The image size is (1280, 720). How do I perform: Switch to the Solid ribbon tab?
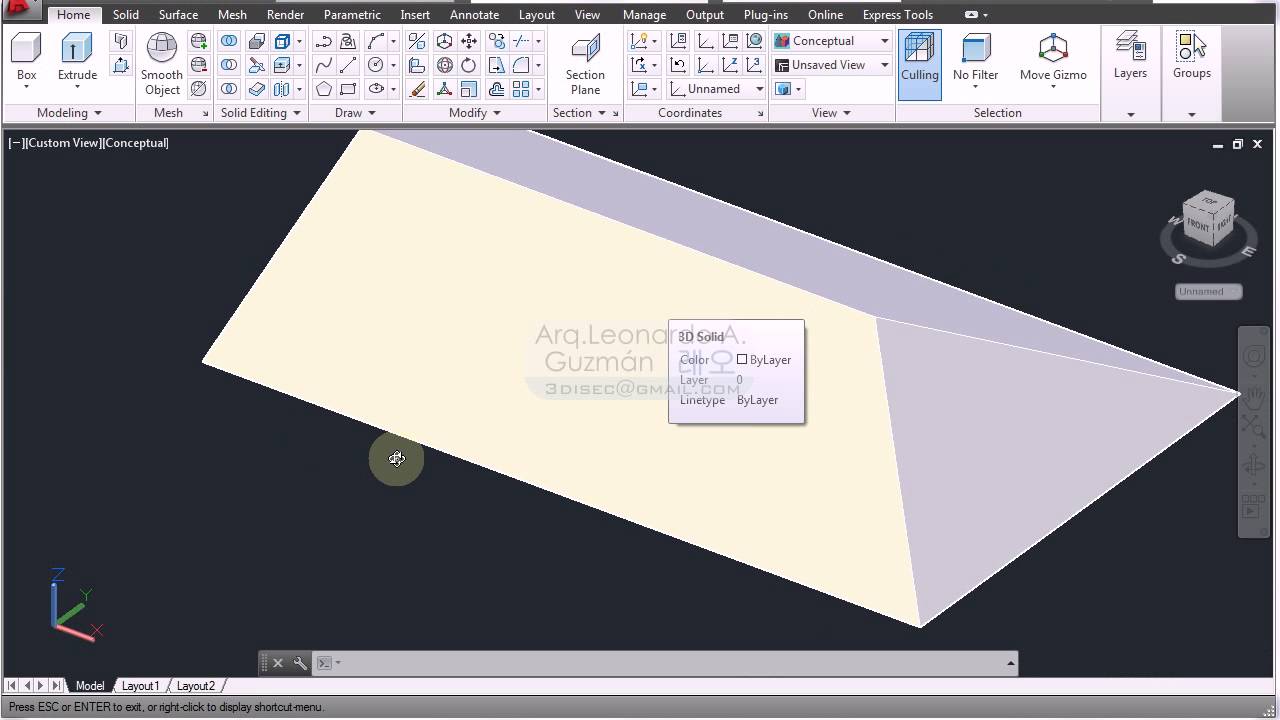pos(126,15)
